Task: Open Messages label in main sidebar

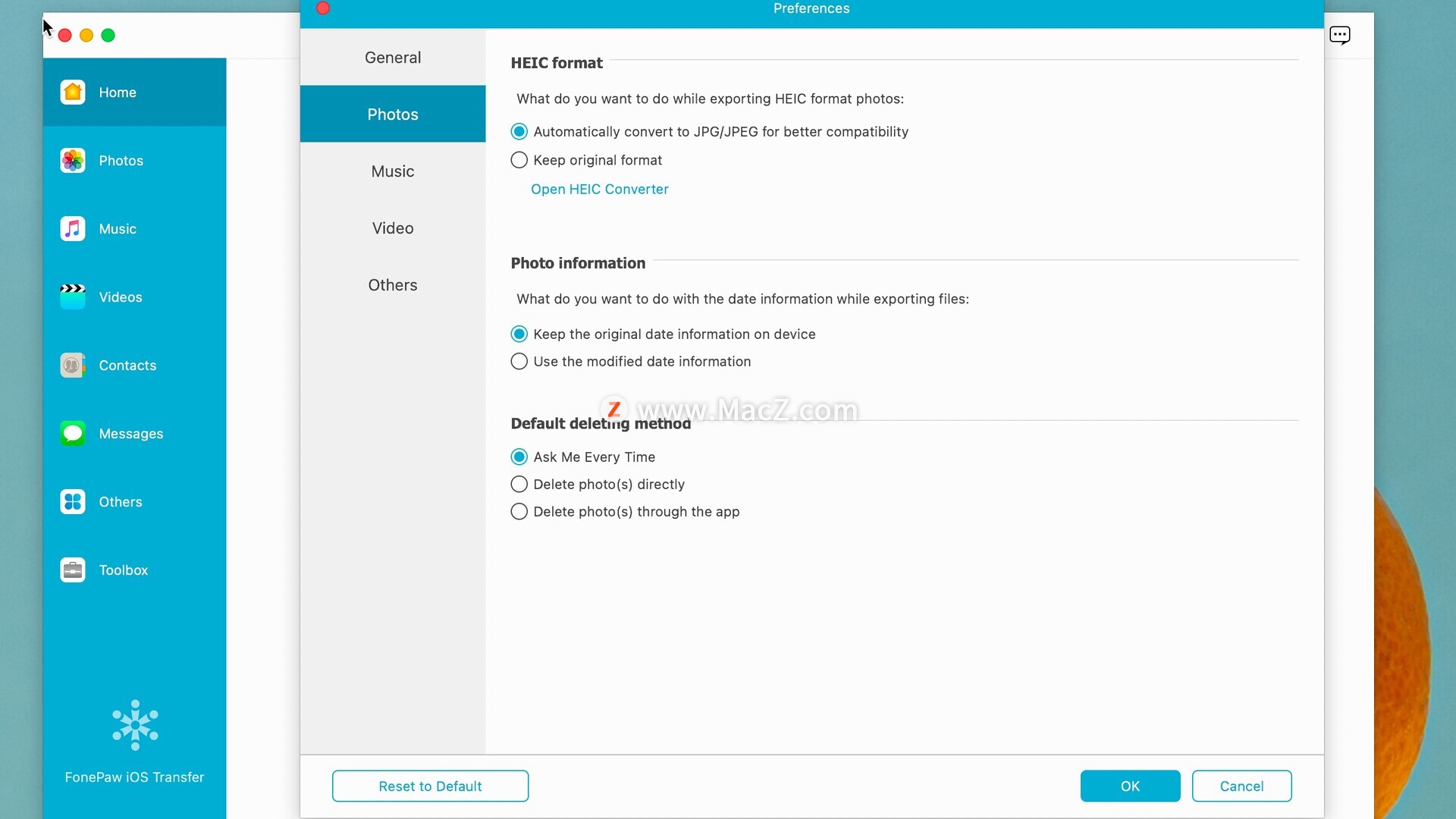Action: 131,434
